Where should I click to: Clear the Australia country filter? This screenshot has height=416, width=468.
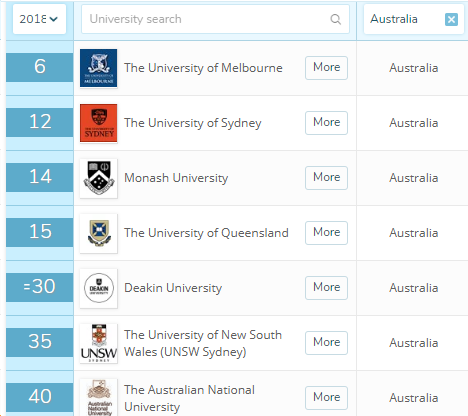(451, 19)
